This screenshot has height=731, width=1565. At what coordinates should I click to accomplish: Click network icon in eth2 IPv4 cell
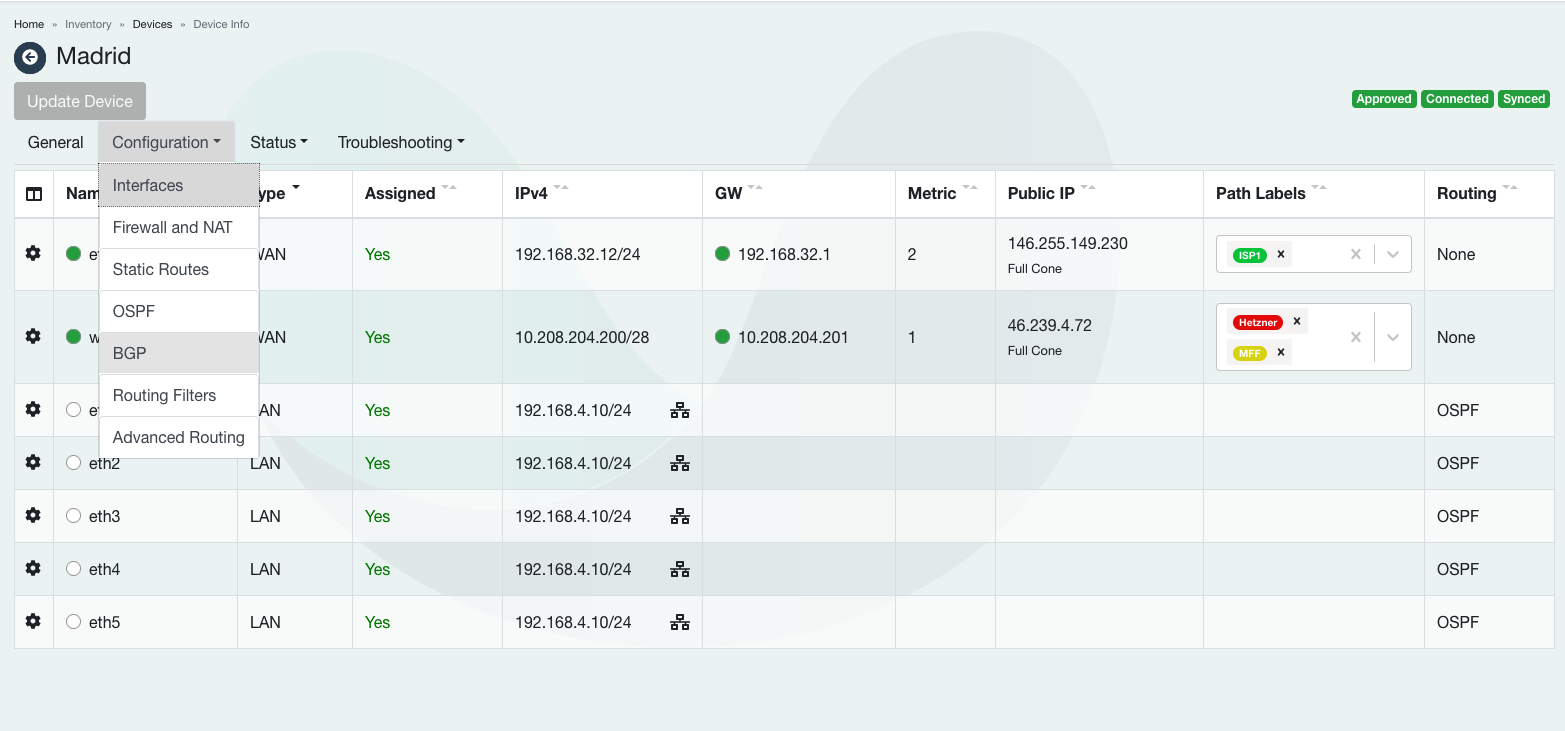(680, 463)
